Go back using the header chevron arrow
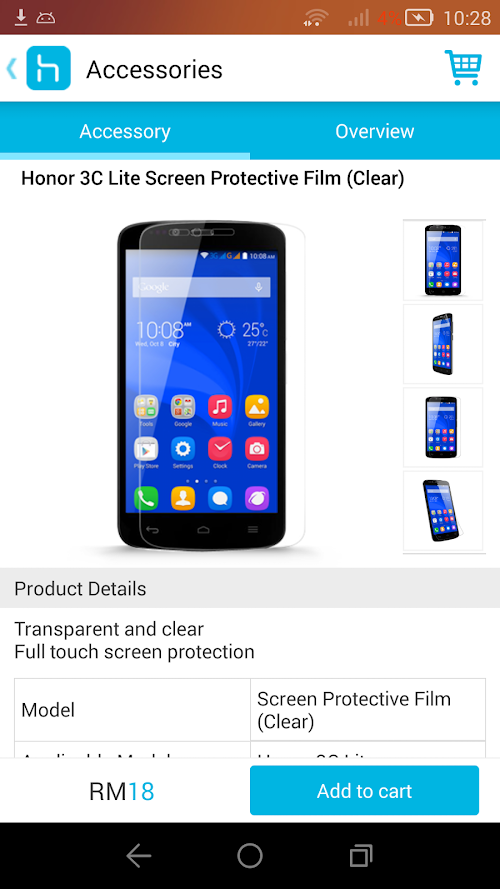This screenshot has width=500, height=889. pos(11,69)
